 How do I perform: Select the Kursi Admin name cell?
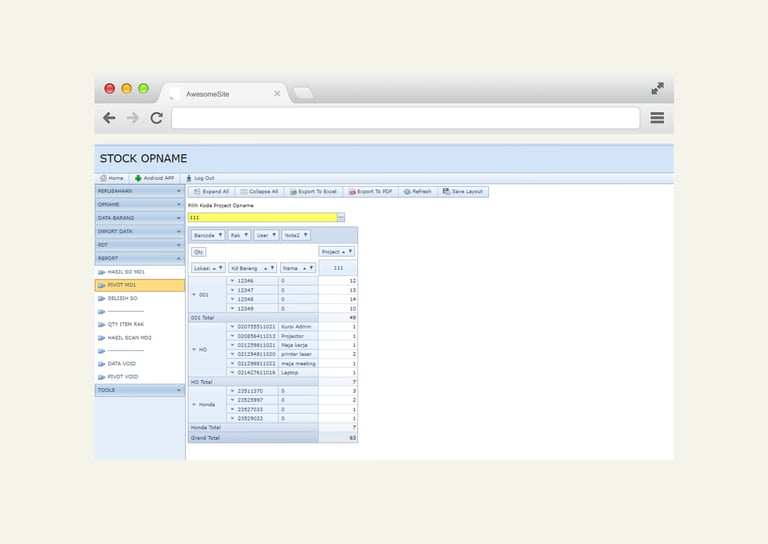coord(298,327)
